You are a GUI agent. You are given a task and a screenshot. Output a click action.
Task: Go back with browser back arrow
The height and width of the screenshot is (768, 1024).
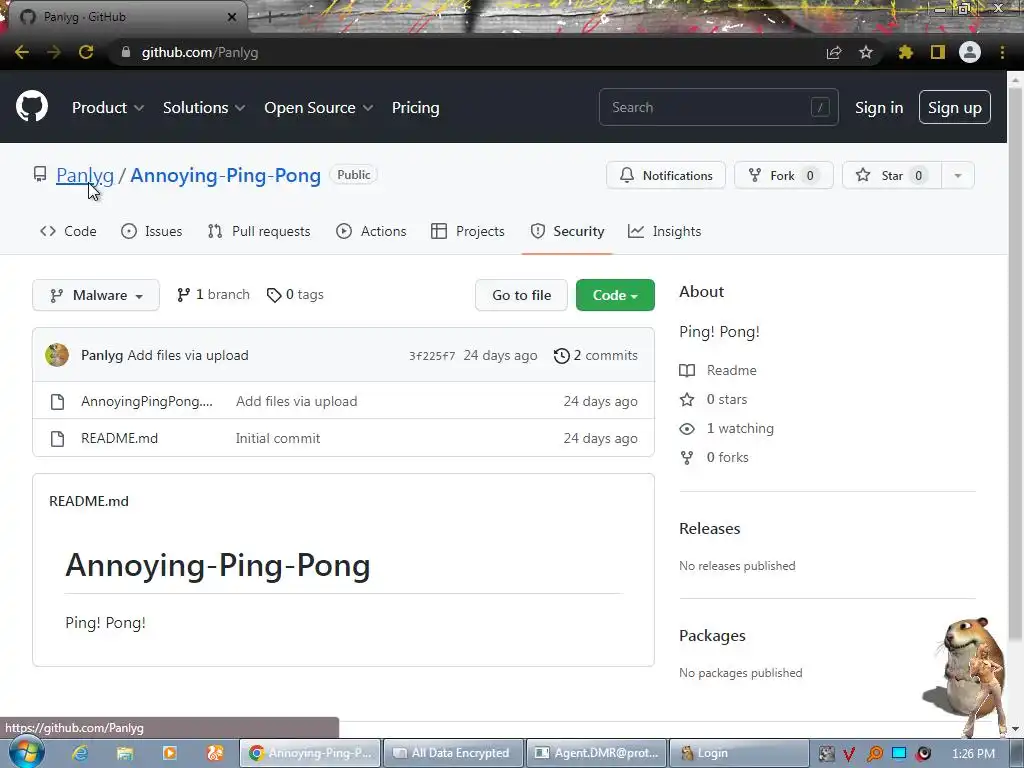[x=22, y=52]
